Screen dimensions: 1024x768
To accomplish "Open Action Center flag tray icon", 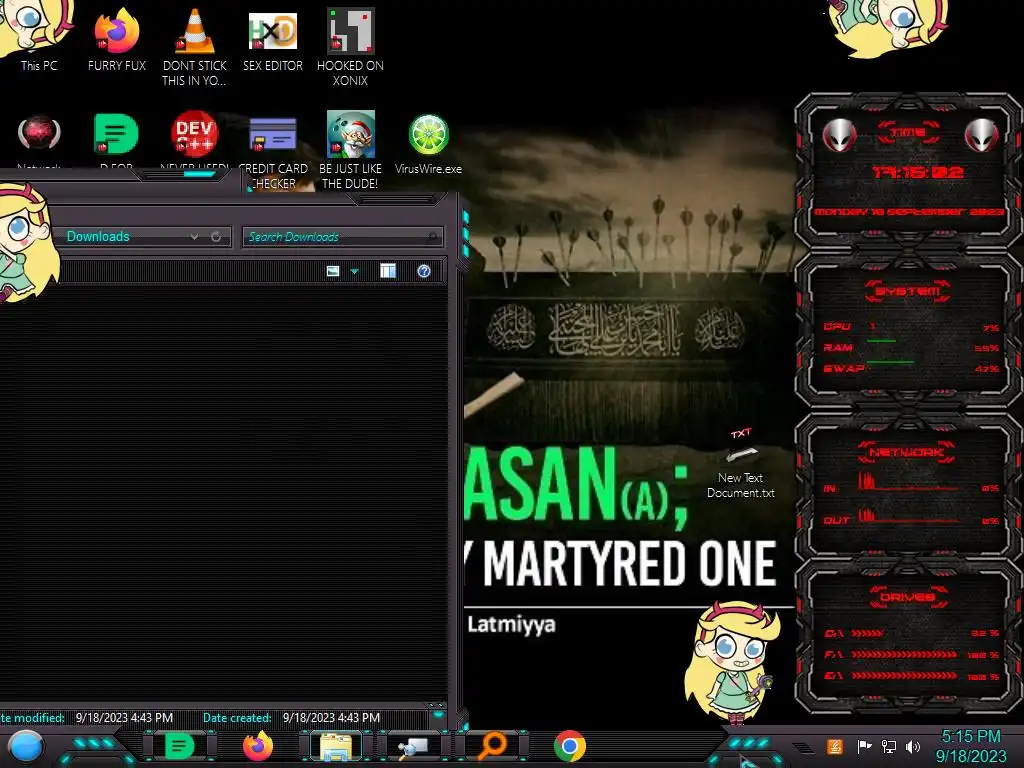I will tap(864, 746).
